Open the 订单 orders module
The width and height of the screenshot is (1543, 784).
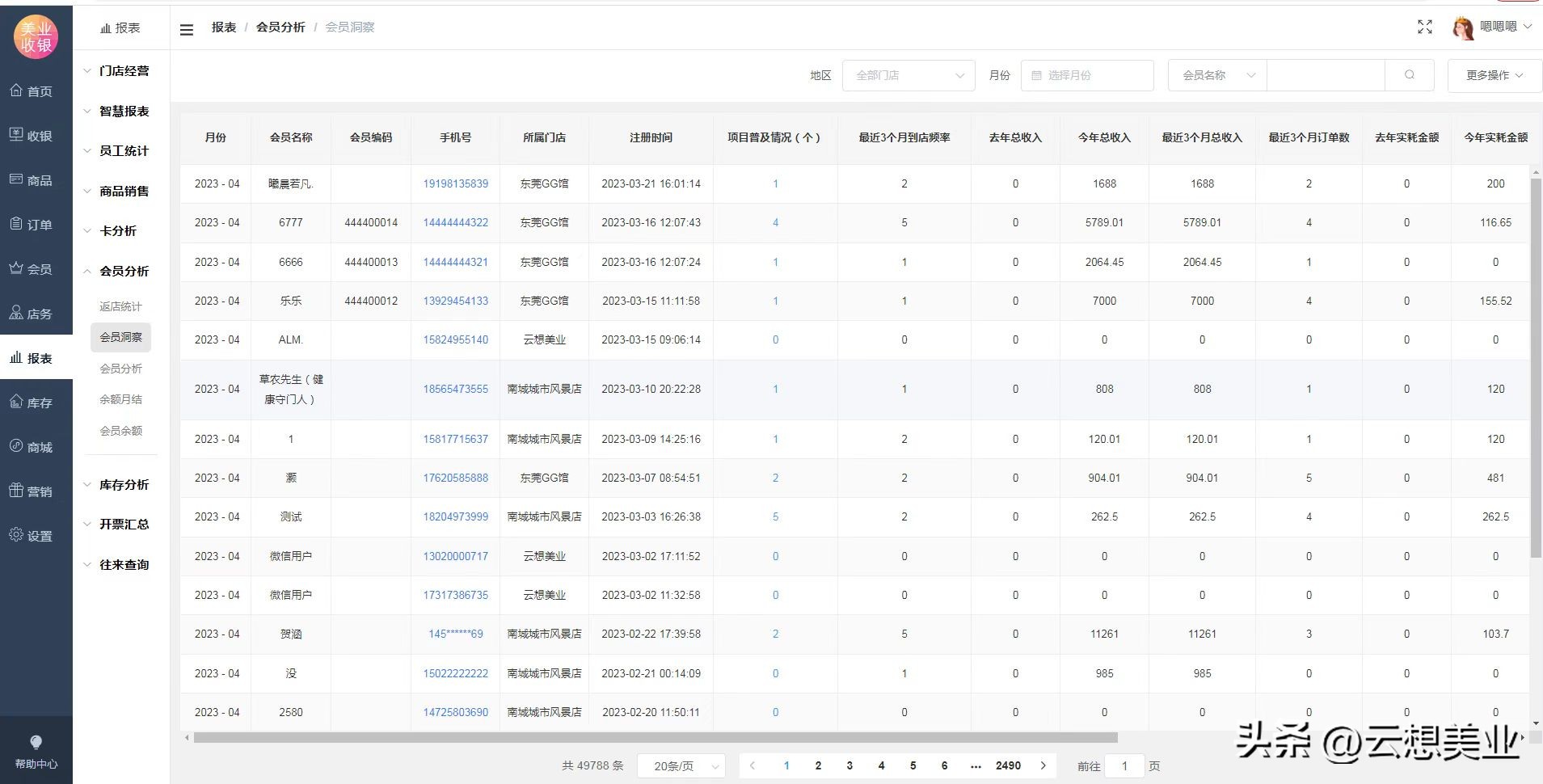click(36, 224)
